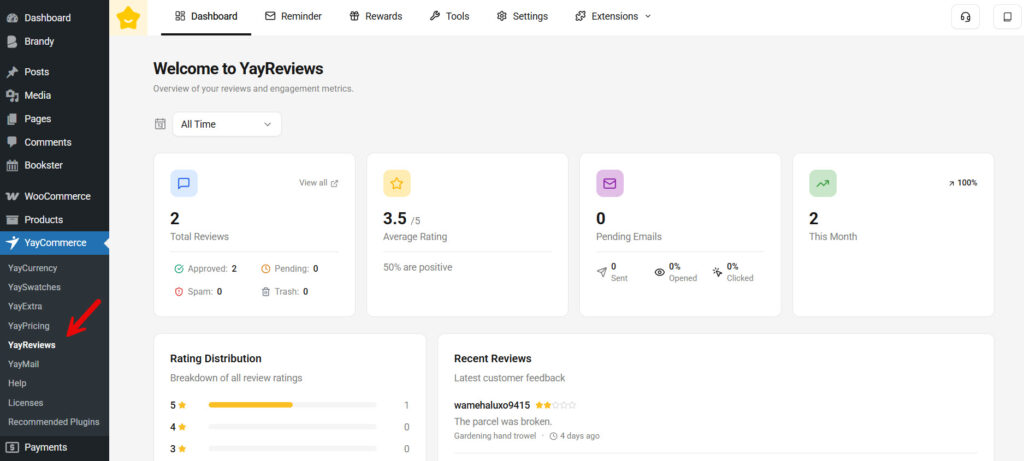Open Recommended Plugins submenu item

[x=54, y=422]
